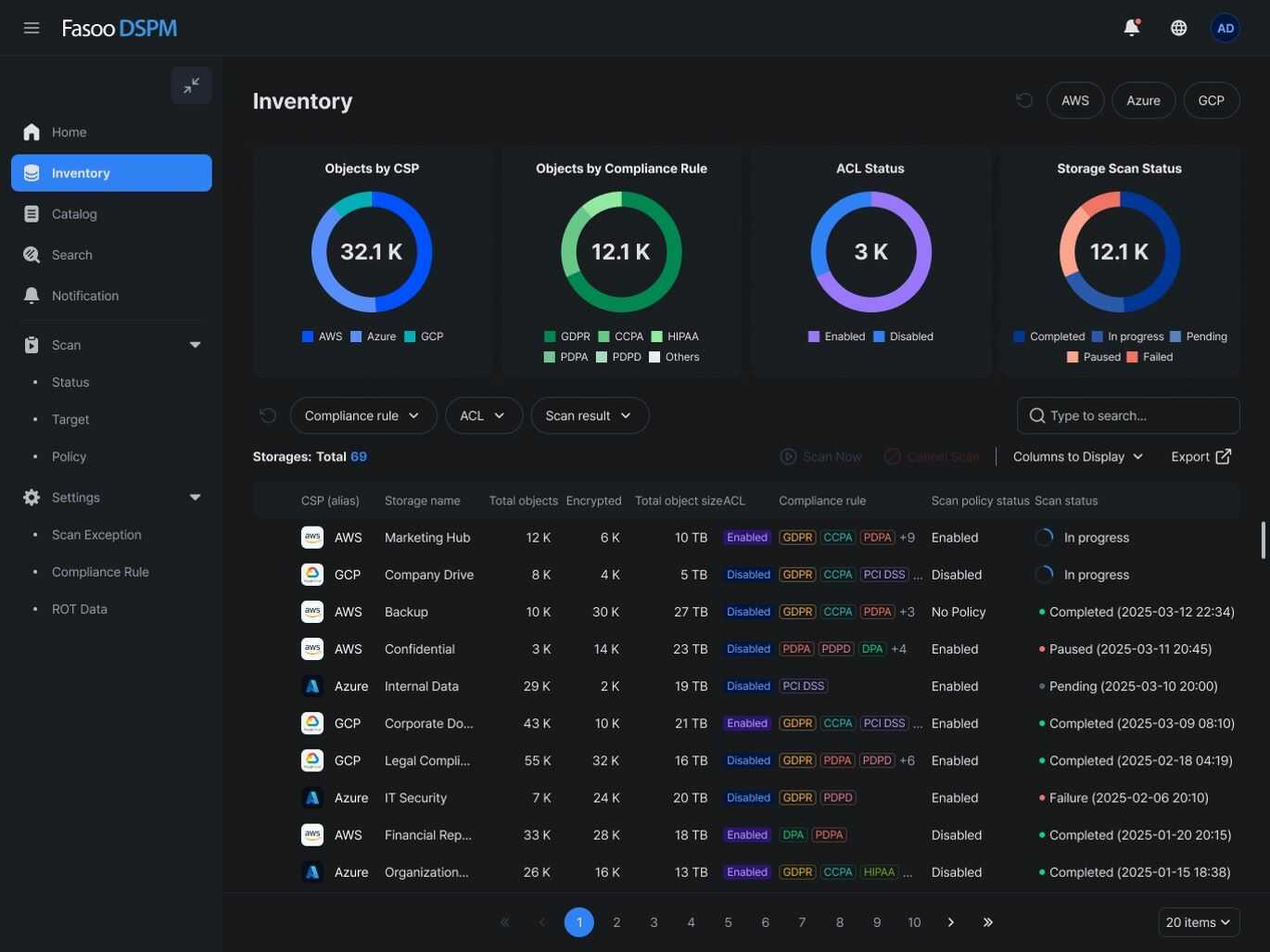This screenshot has width=1270, height=952.
Task: Click the Home icon in the sidebar
Action: tap(31, 131)
